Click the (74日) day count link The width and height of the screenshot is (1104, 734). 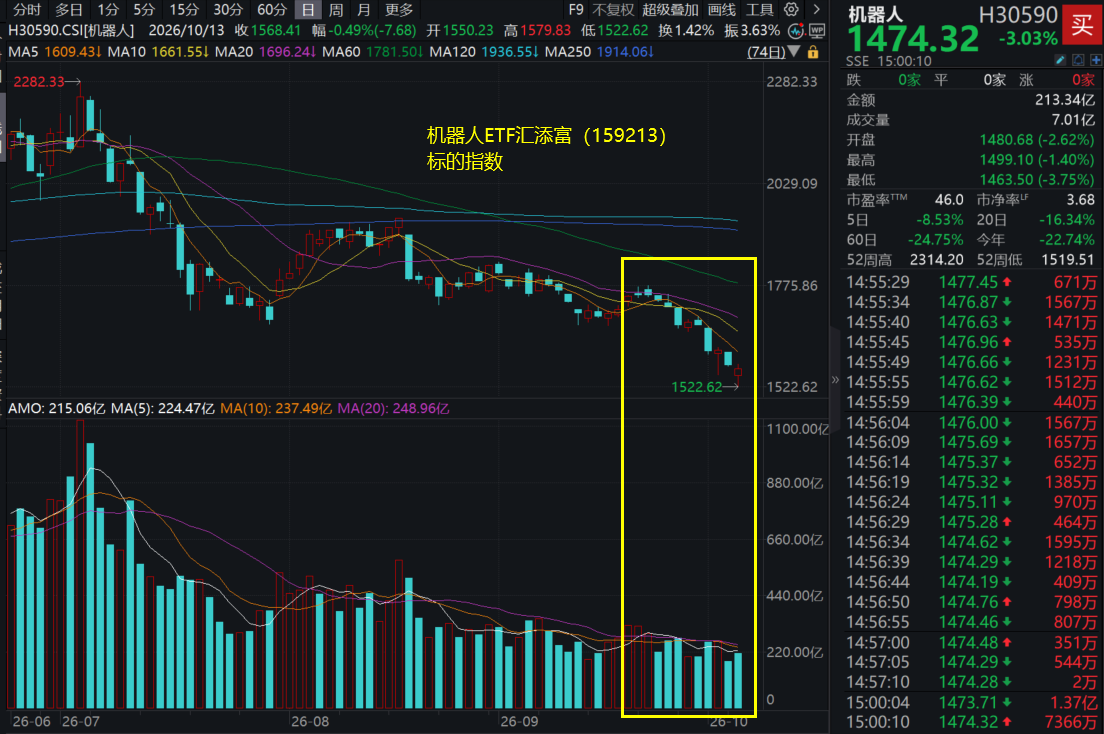[x=765, y=52]
